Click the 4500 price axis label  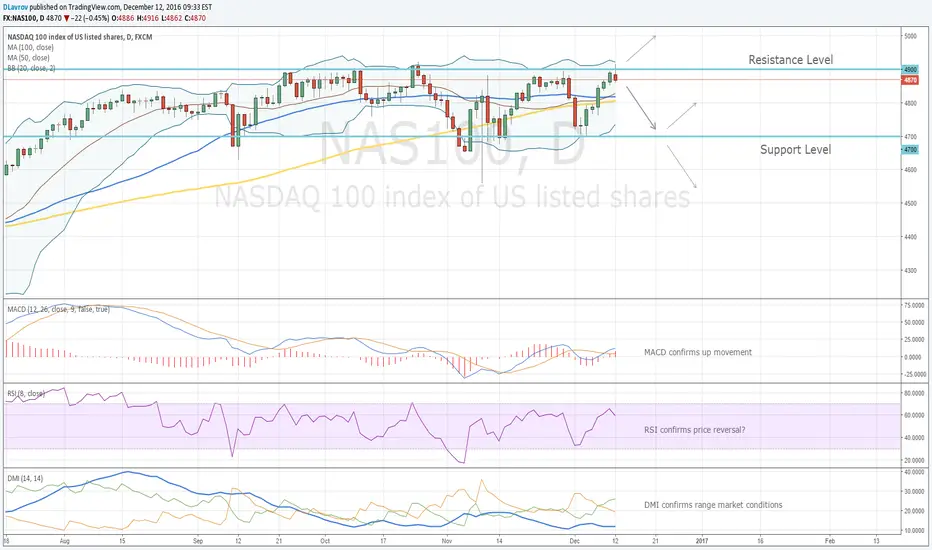point(910,203)
